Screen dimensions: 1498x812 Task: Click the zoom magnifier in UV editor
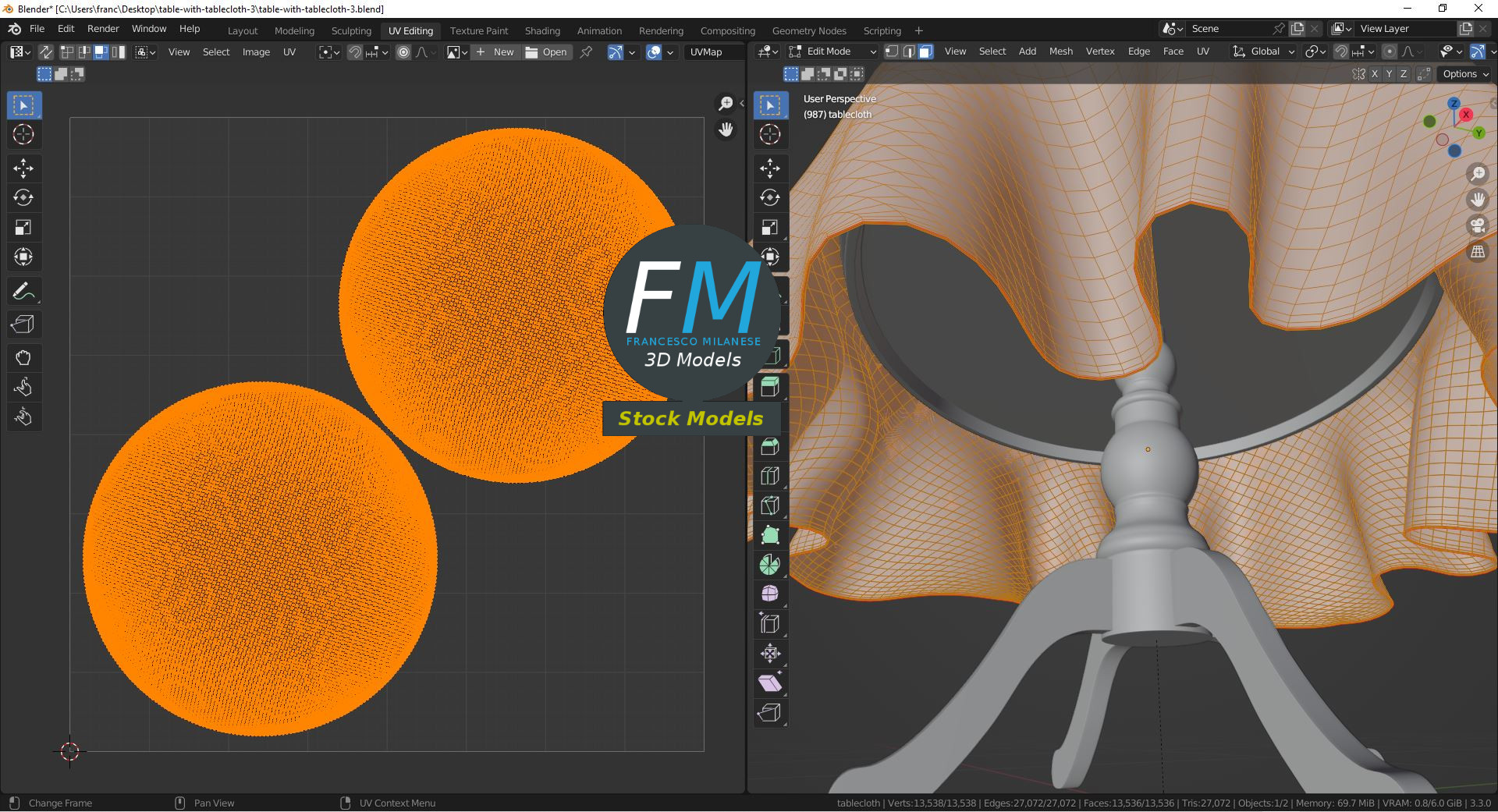pyautogui.click(x=726, y=104)
